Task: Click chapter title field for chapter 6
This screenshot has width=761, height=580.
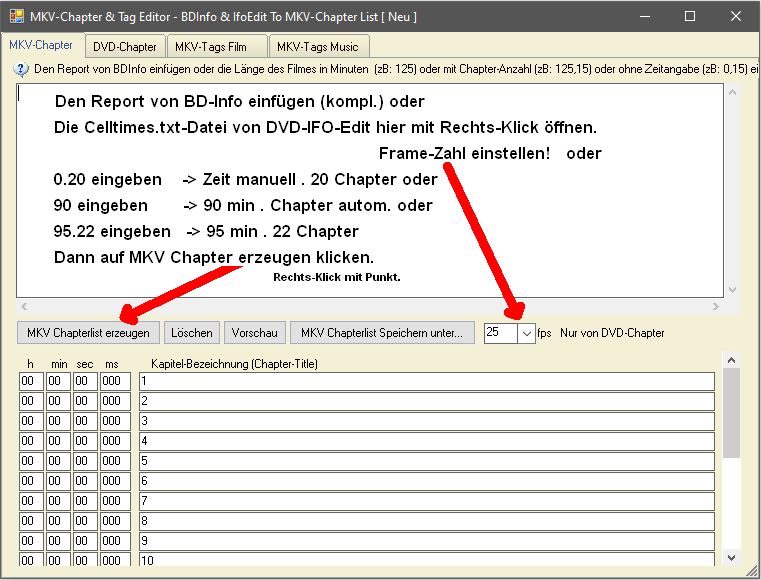Action: (x=427, y=481)
